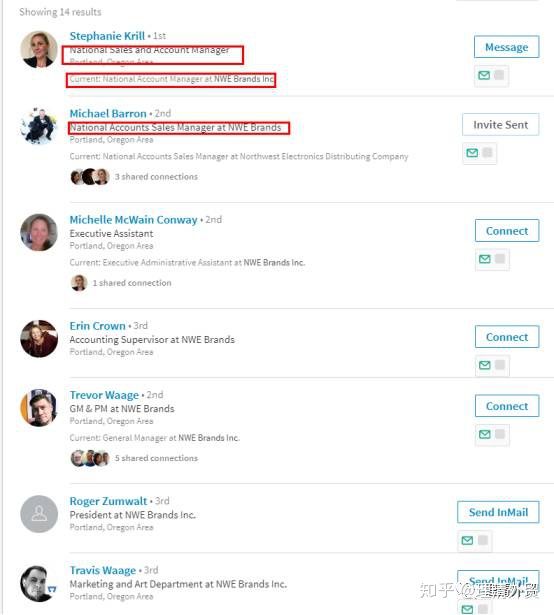
Task: Open Roger Zumwalt's default avatar icon
Action: (39, 514)
